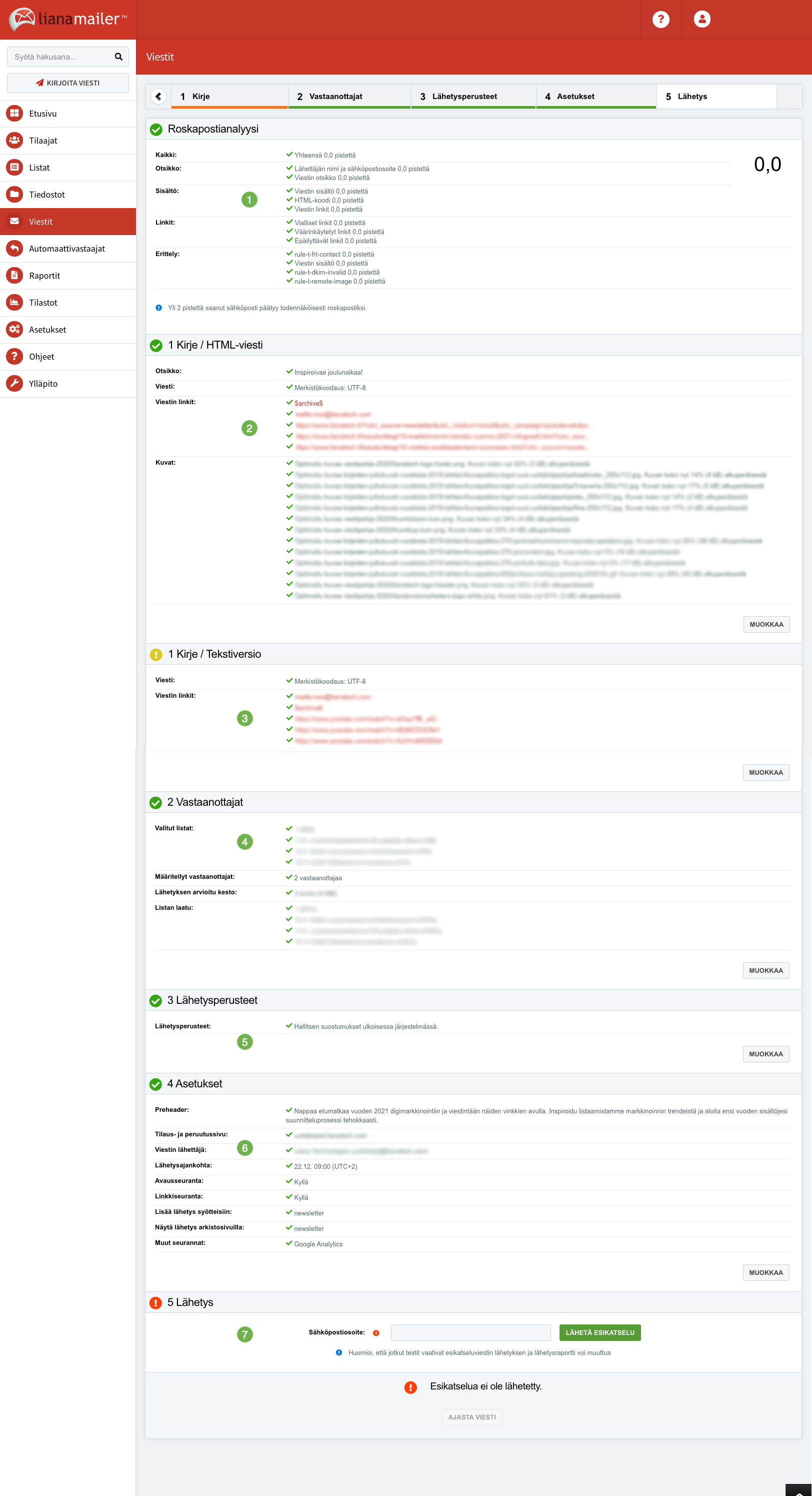This screenshot has width=812, height=1496.
Task: Open Ylläpito in the sidebar
Action: (68, 383)
